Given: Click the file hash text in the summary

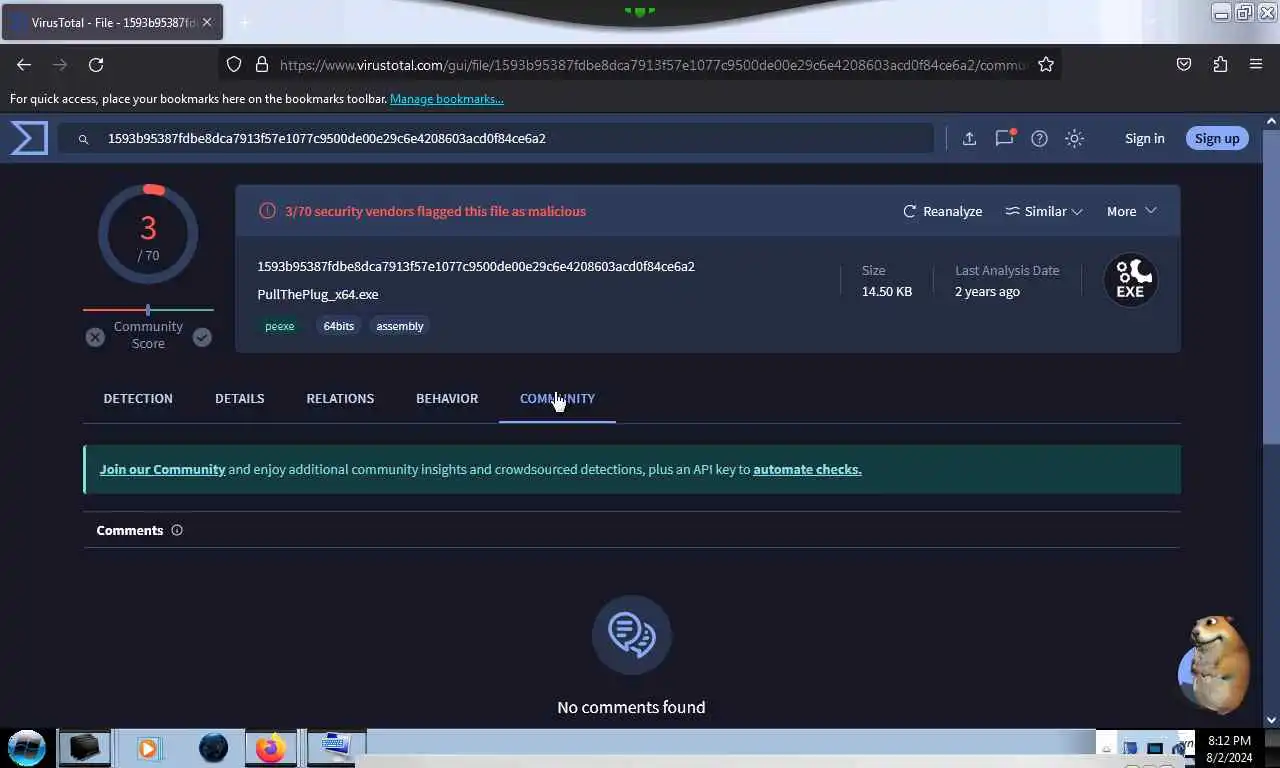Looking at the screenshot, I should [x=476, y=266].
